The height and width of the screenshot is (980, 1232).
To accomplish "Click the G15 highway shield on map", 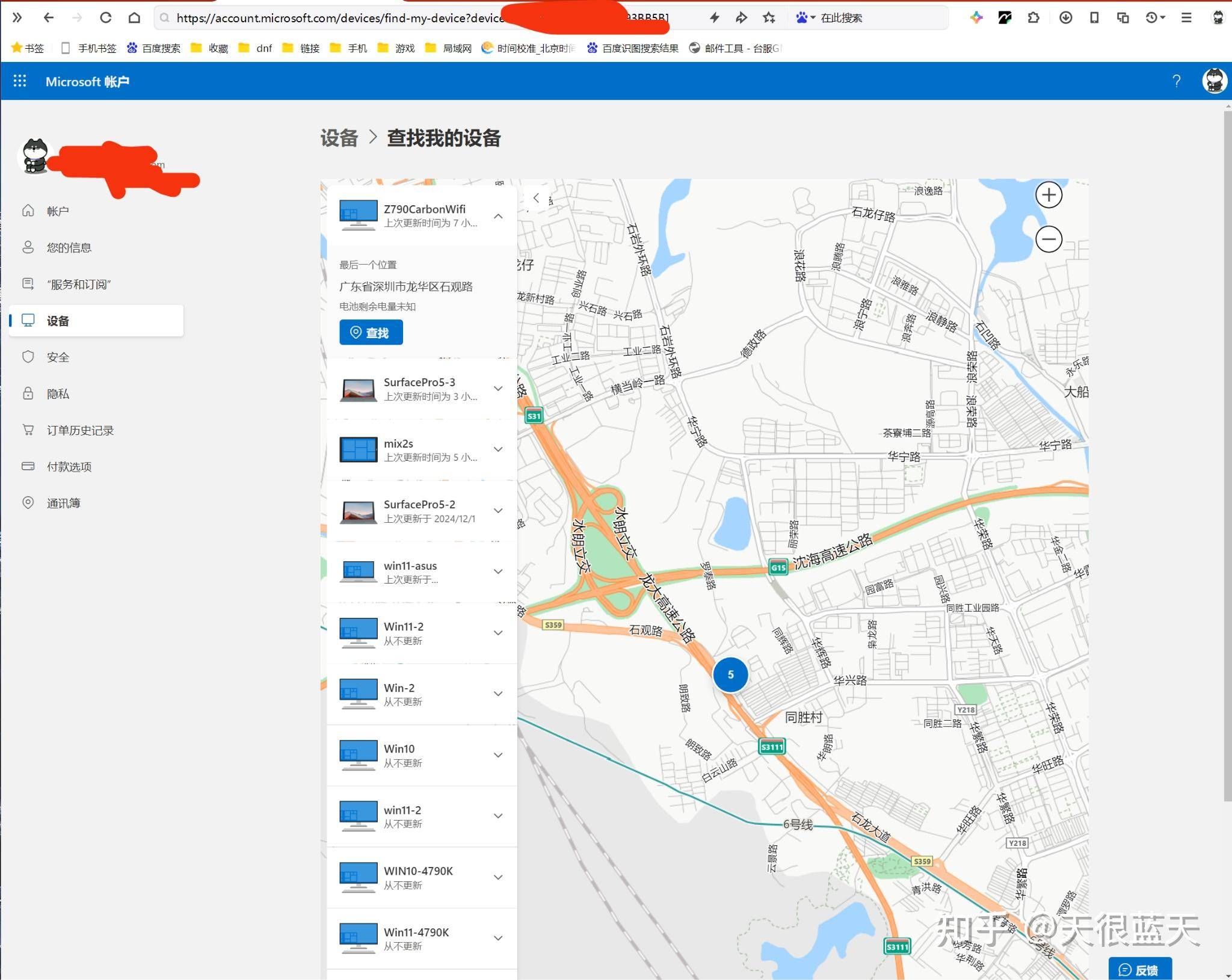I will pos(778,567).
